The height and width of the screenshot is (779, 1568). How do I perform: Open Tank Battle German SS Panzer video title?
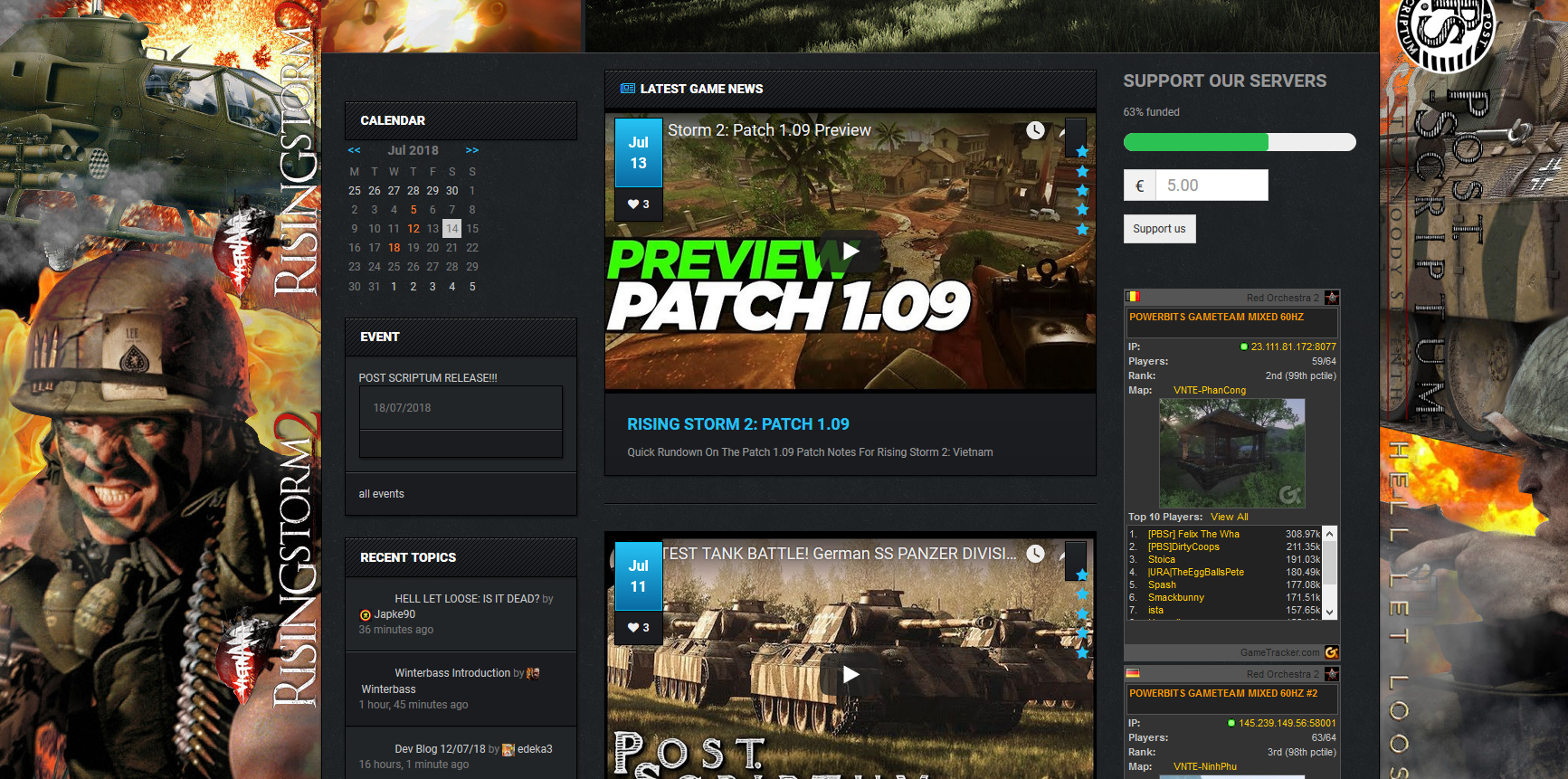pyautogui.click(x=841, y=554)
